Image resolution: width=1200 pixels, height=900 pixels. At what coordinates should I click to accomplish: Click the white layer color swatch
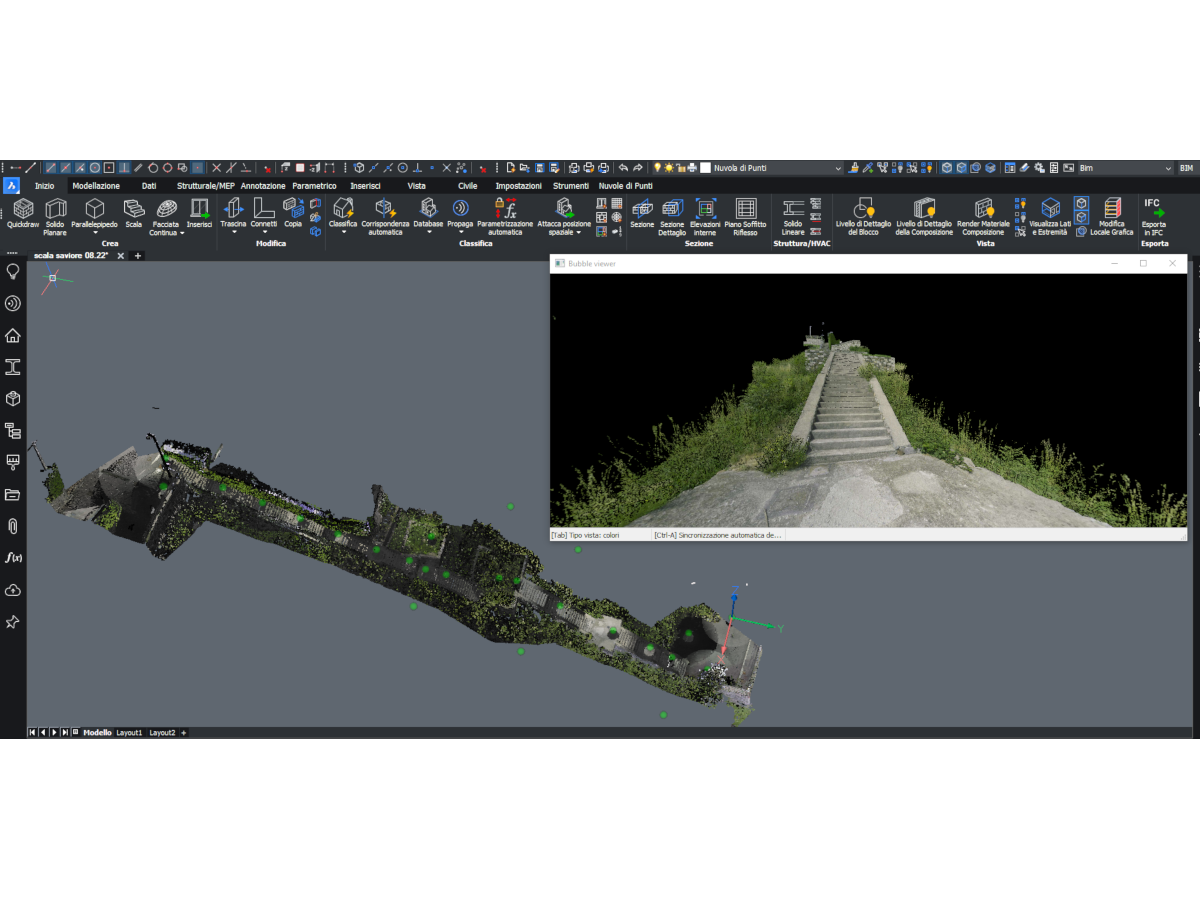pos(705,168)
